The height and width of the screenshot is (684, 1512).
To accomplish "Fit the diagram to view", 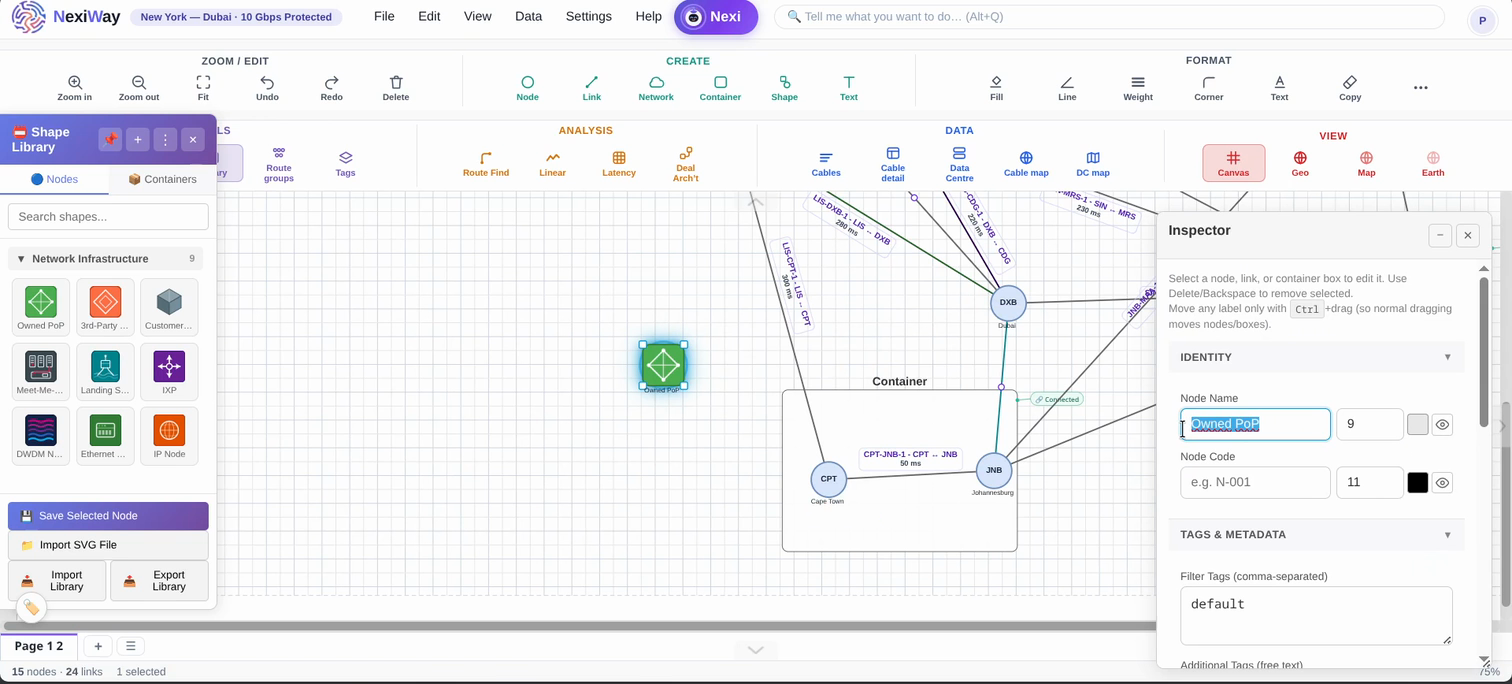I will 203,88.
